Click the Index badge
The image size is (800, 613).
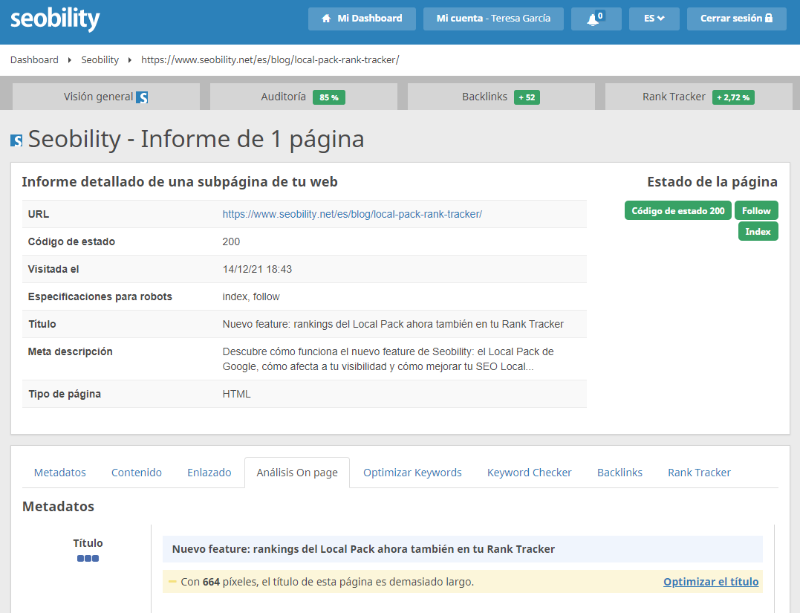tap(758, 232)
